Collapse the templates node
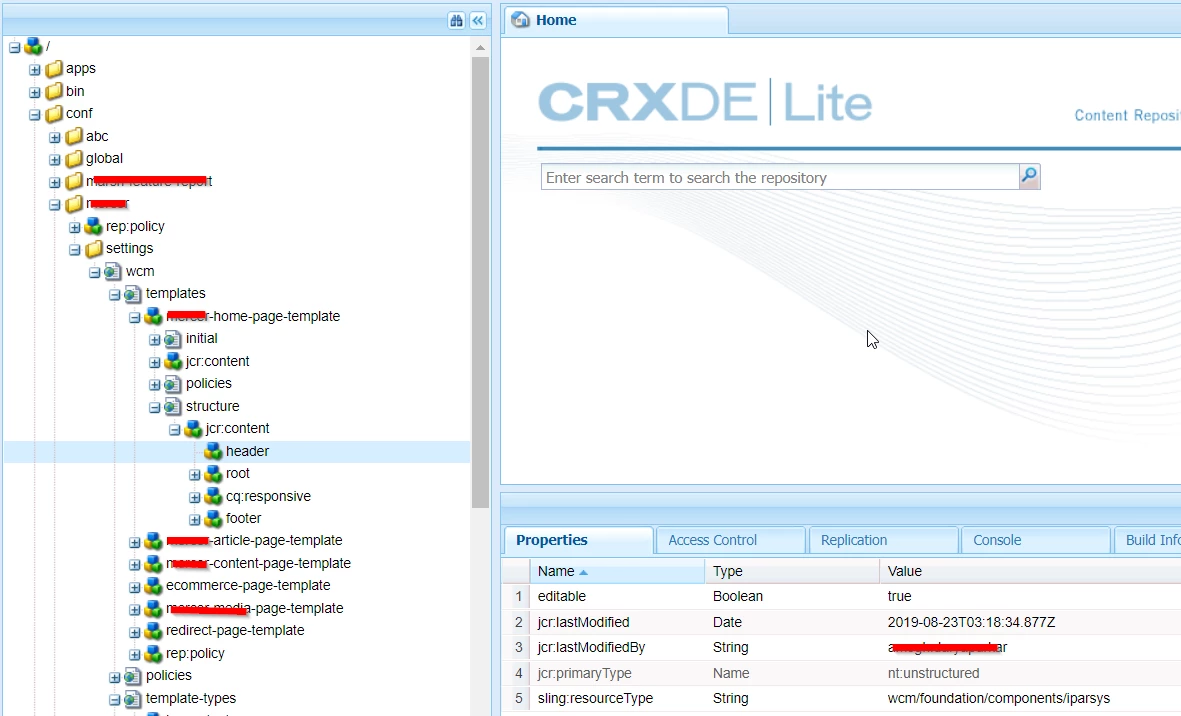This screenshot has width=1181, height=716. [x=114, y=294]
